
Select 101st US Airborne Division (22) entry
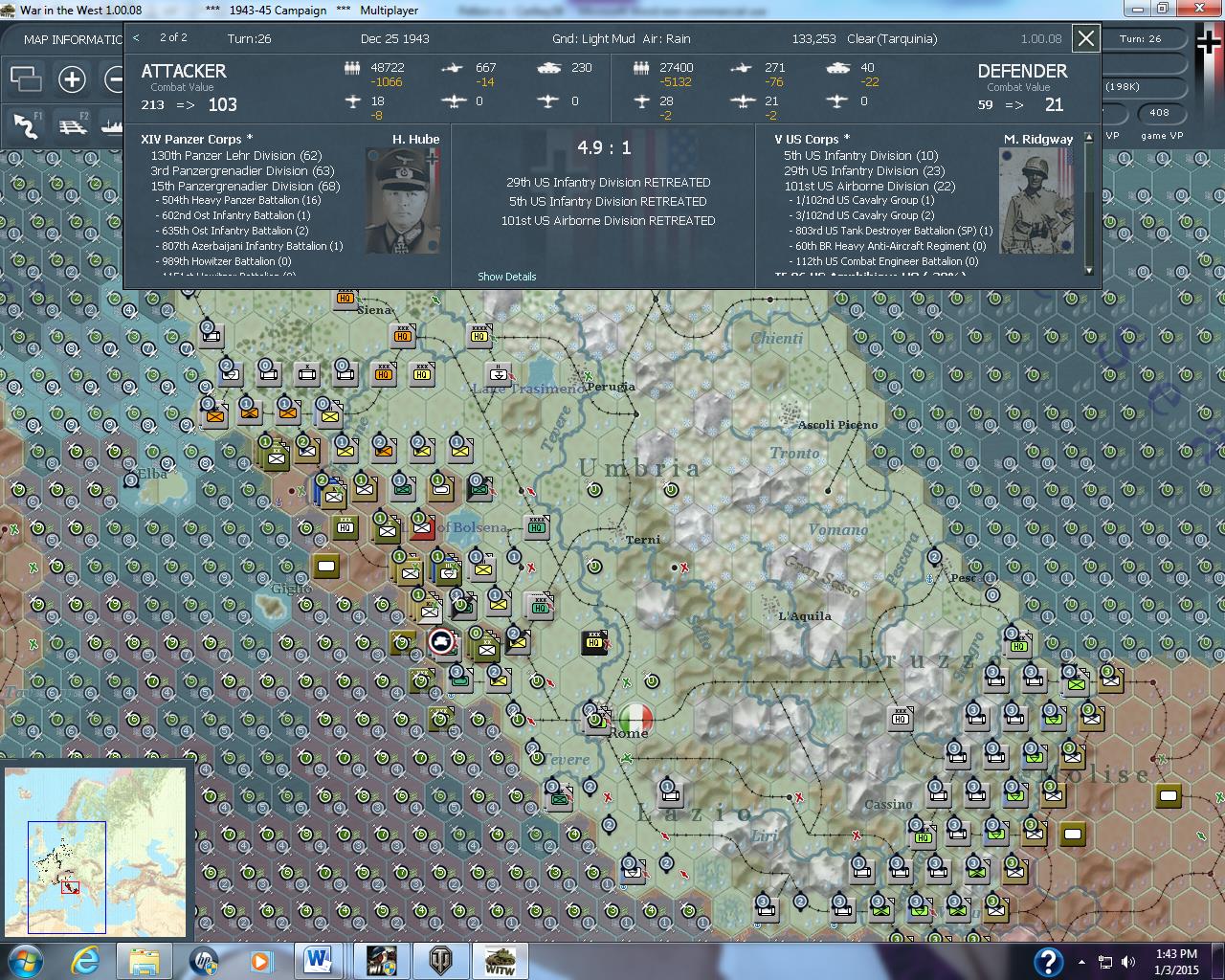[870, 186]
